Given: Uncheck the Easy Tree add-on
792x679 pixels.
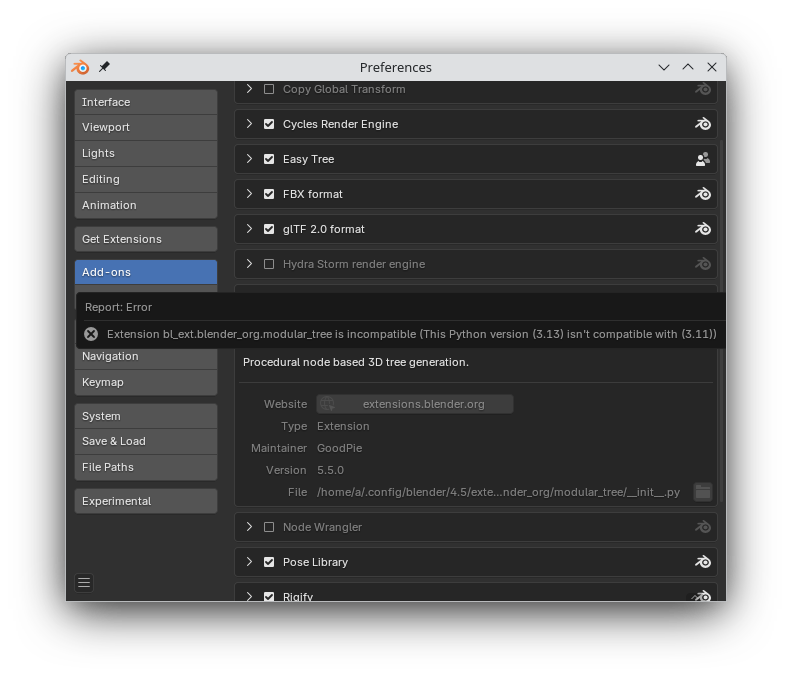Looking at the screenshot, I should point(269,159).
